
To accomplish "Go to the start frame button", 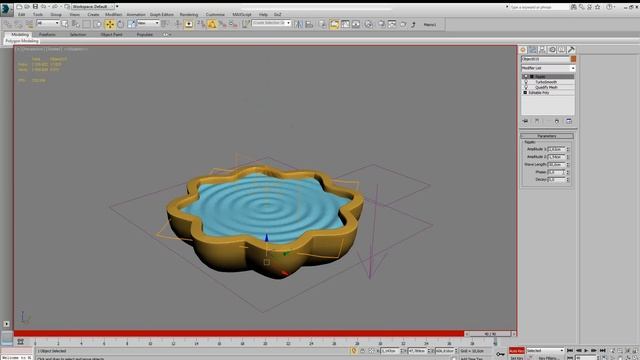I will (x=570, y=351).
